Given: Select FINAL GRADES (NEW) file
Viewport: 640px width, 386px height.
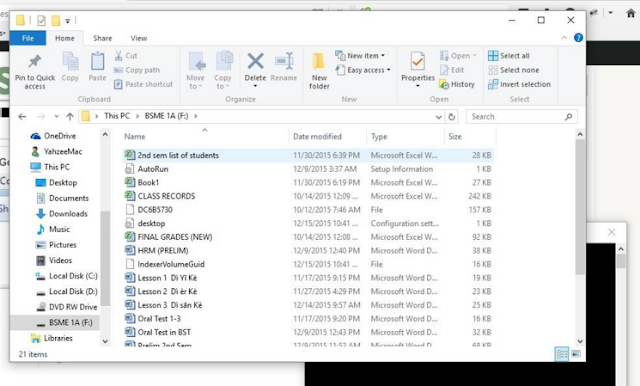Looking at the screenshot, I should click(308, 237).
